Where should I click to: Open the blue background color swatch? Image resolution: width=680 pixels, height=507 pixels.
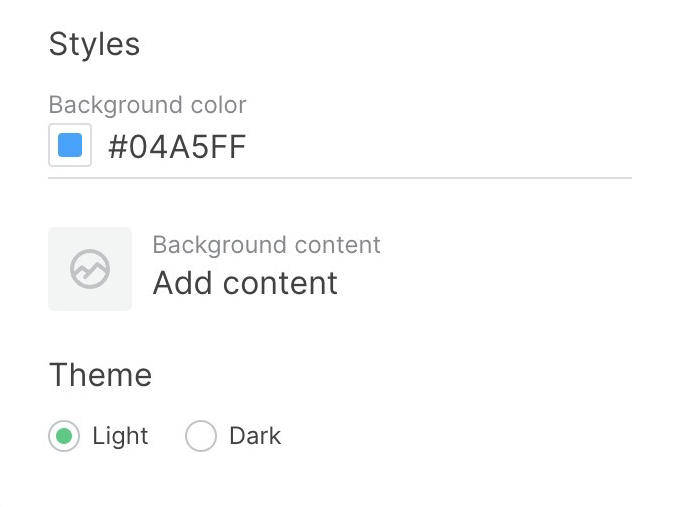pyautogui.click(x=70, y=146)
